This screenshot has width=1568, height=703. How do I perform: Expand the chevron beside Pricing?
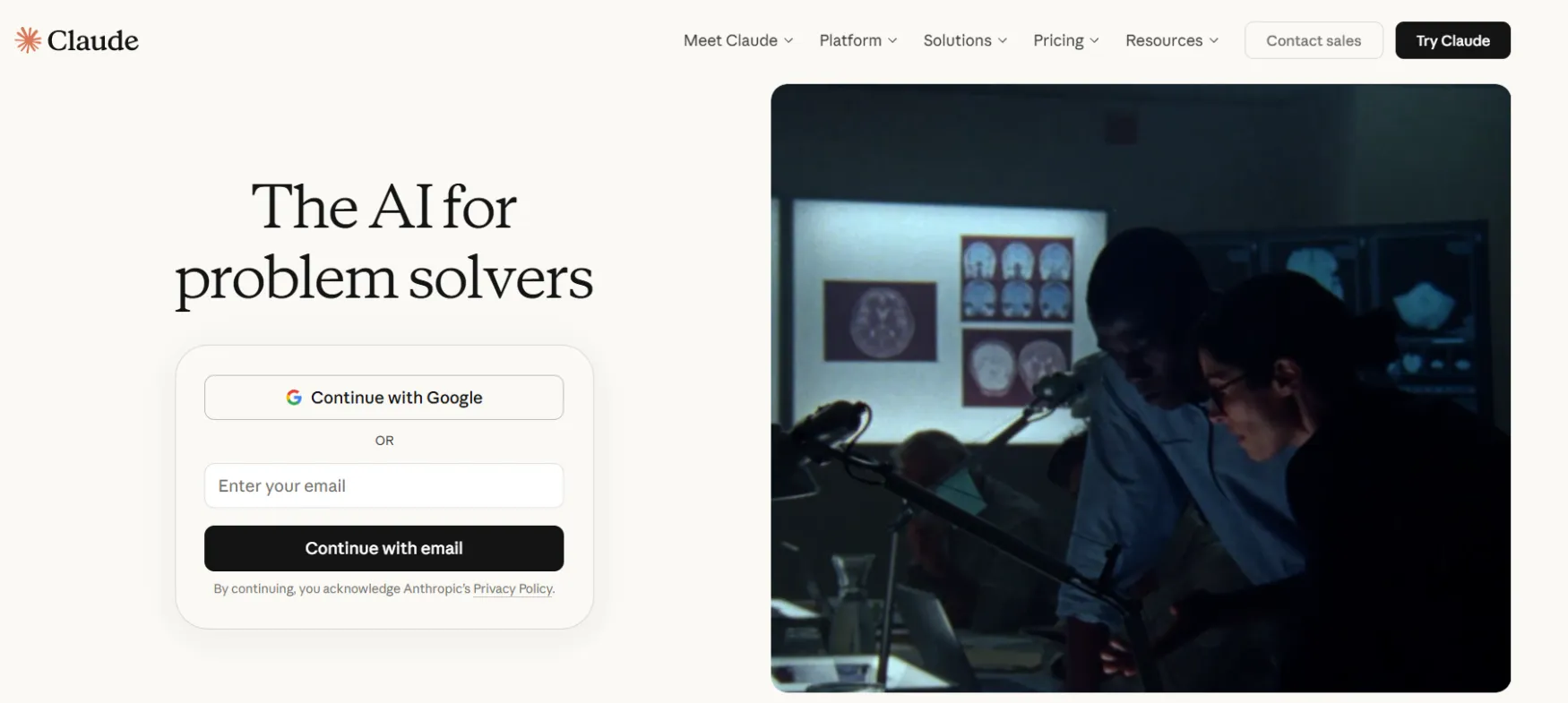pyautogui.click(x=1094, y=41)
